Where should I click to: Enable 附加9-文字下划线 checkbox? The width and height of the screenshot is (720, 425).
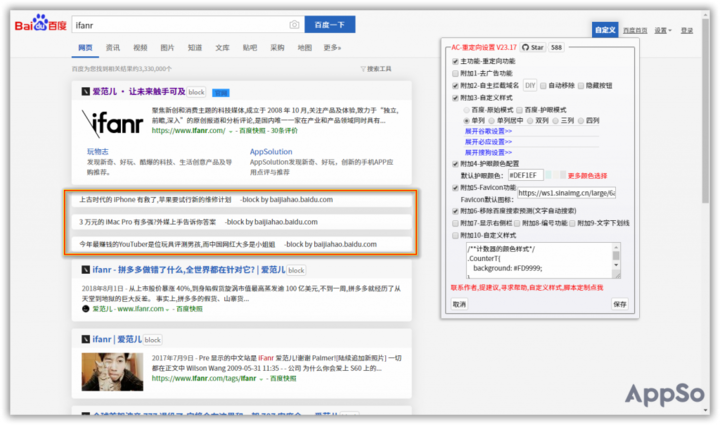pyautogui.click(x=572, y=224)
